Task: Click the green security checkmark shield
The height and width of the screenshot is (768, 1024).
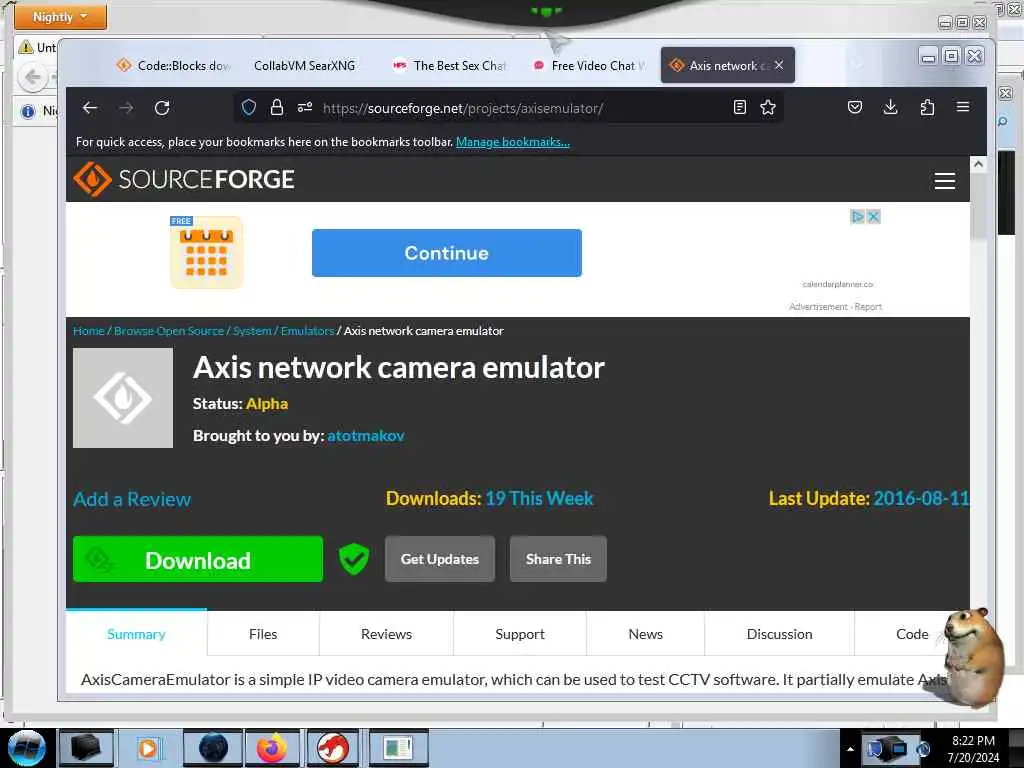Action: pos(354,559)
